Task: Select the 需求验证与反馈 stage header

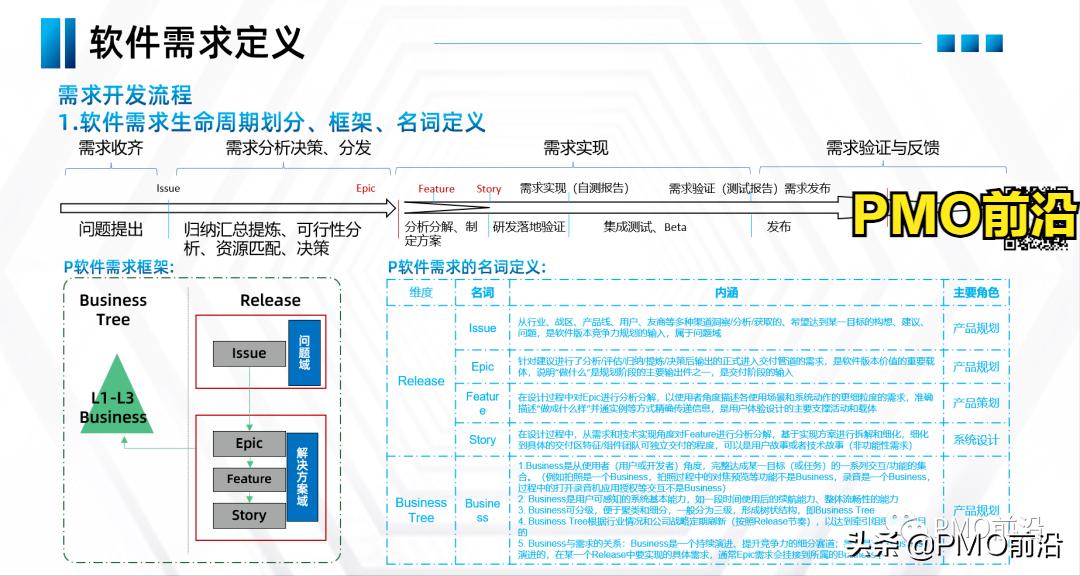Action: (x=882, y=147)
